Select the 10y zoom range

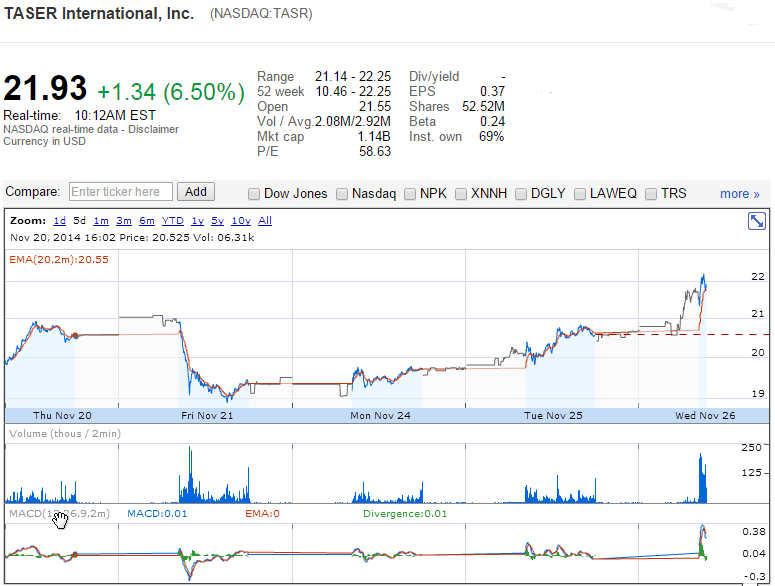(241, 220)
